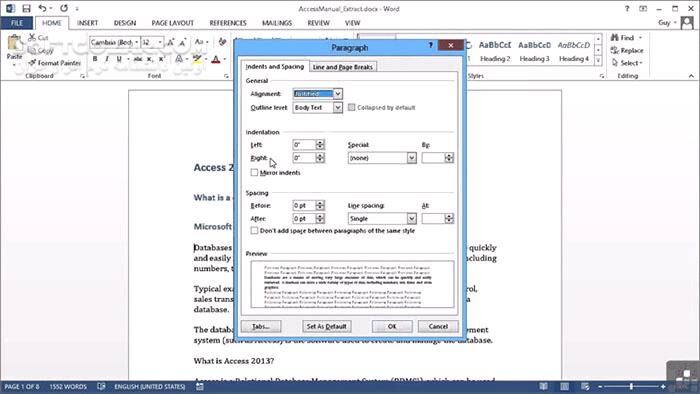This screenshot has width=700, height=394.
Task: Shrink the font size
Action: pos(182,42)
